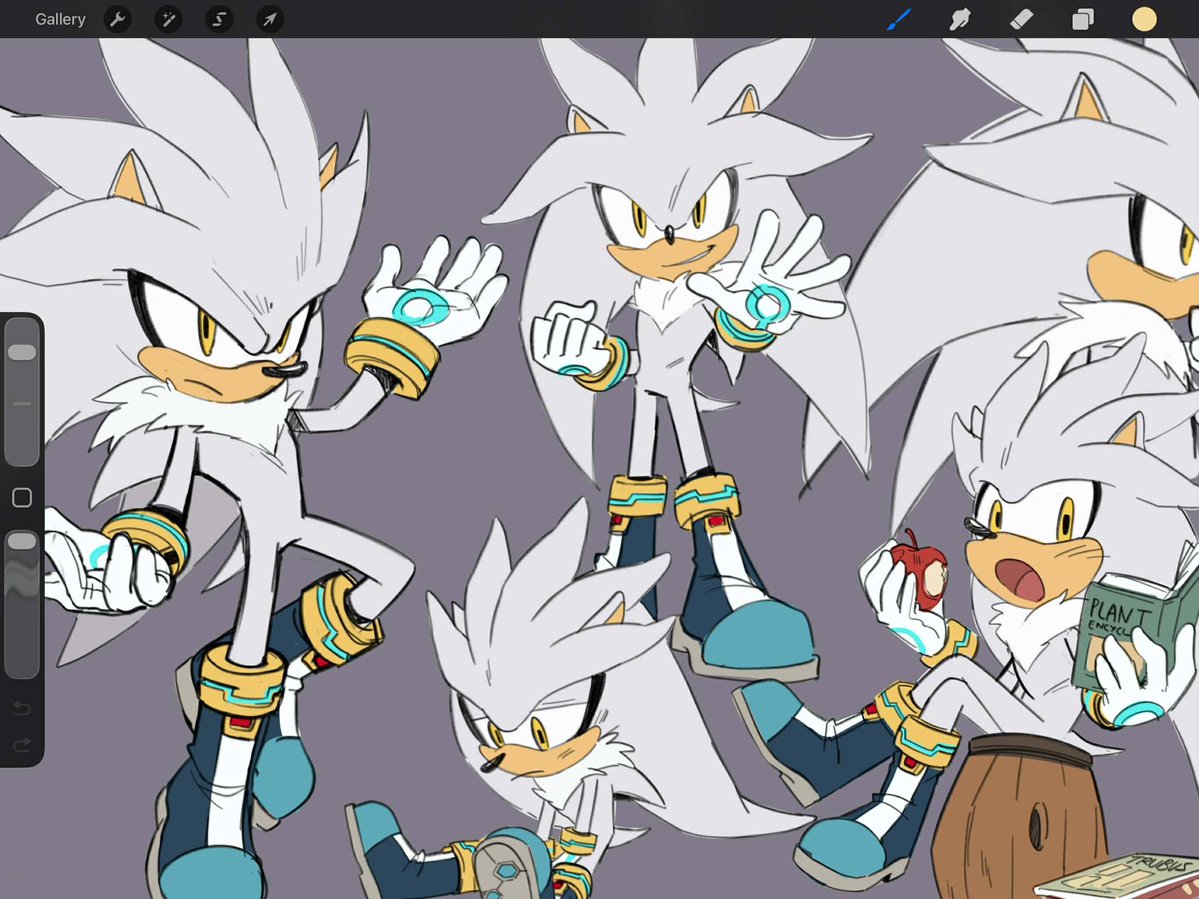
Task: Open the Adjustments magic wand menu
Action: coord(167,19)
